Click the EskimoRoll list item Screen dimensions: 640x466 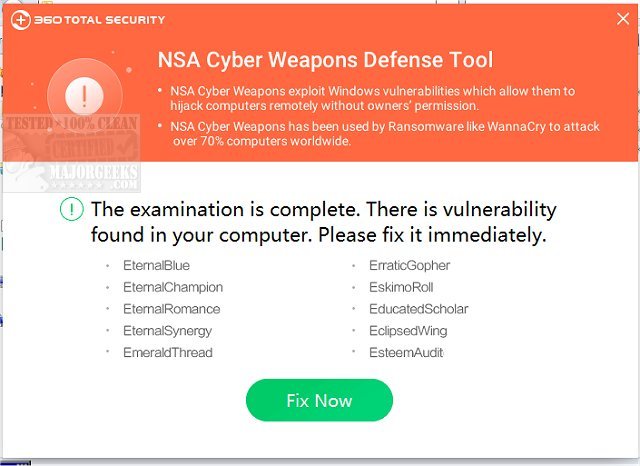[x=402, y=287]
